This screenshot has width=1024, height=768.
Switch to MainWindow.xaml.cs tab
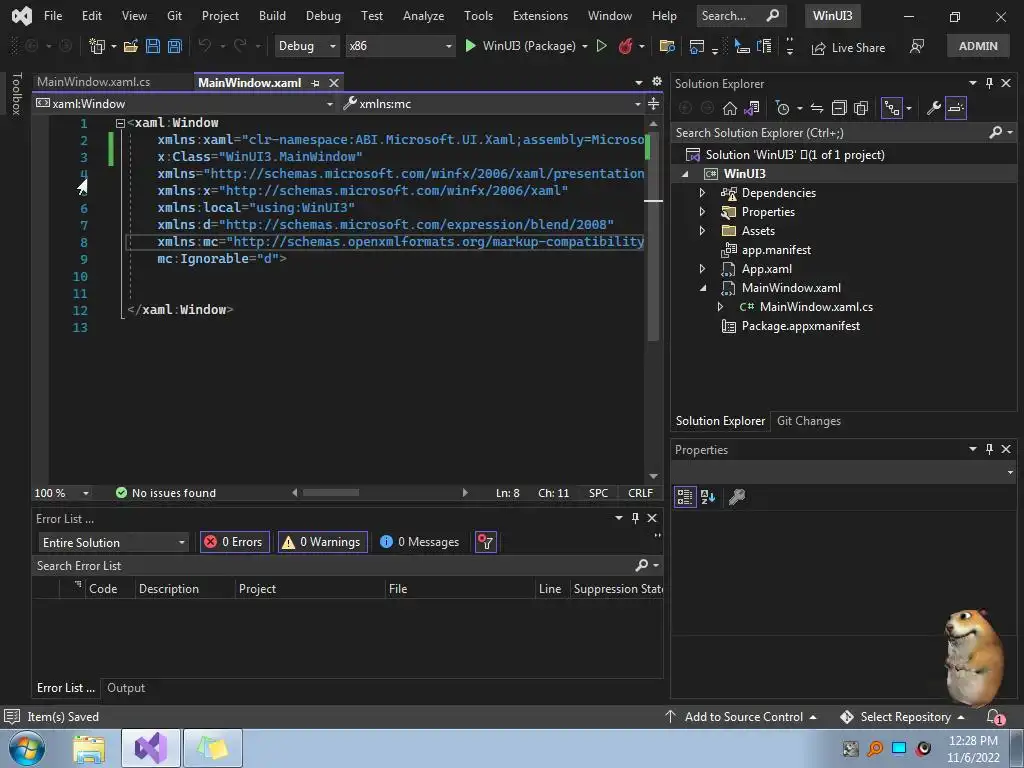coord(93,82)
